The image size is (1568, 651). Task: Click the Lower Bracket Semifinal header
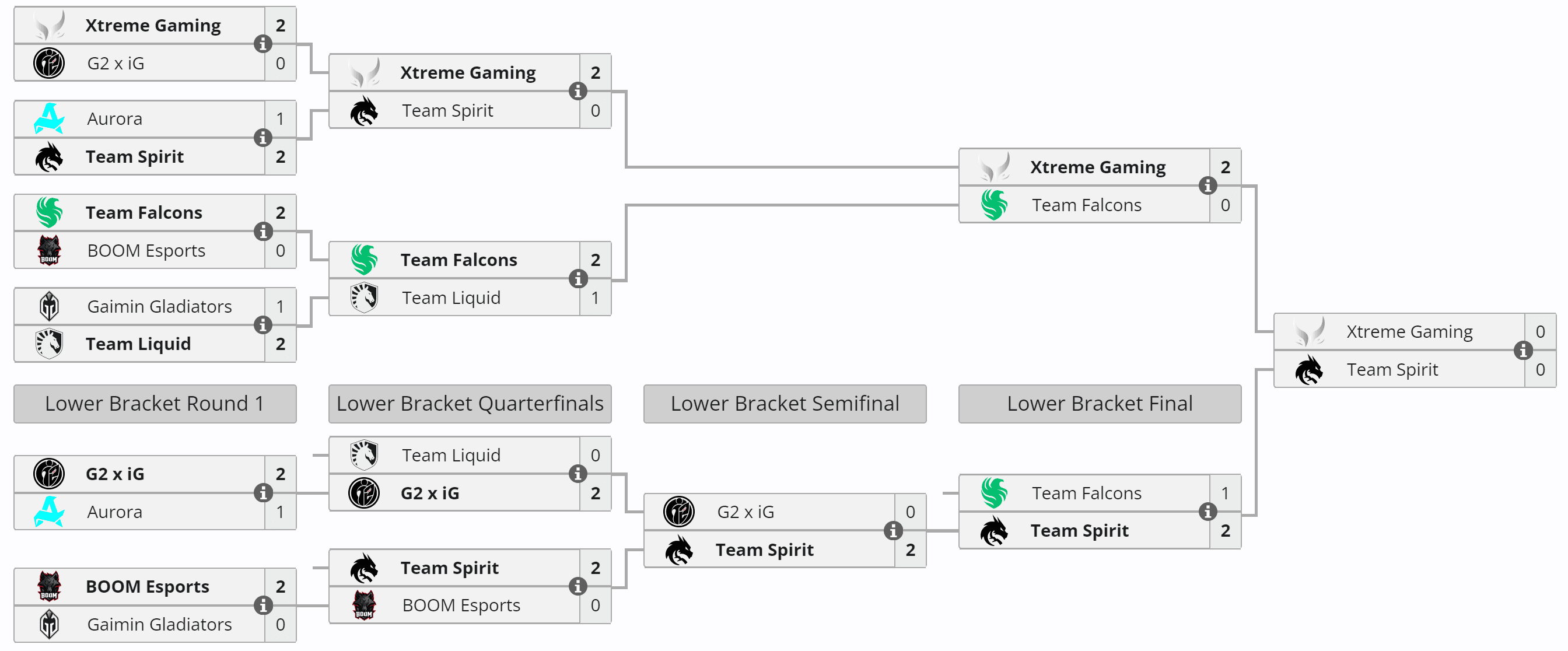pyautogui.click(x=785, y=404)
